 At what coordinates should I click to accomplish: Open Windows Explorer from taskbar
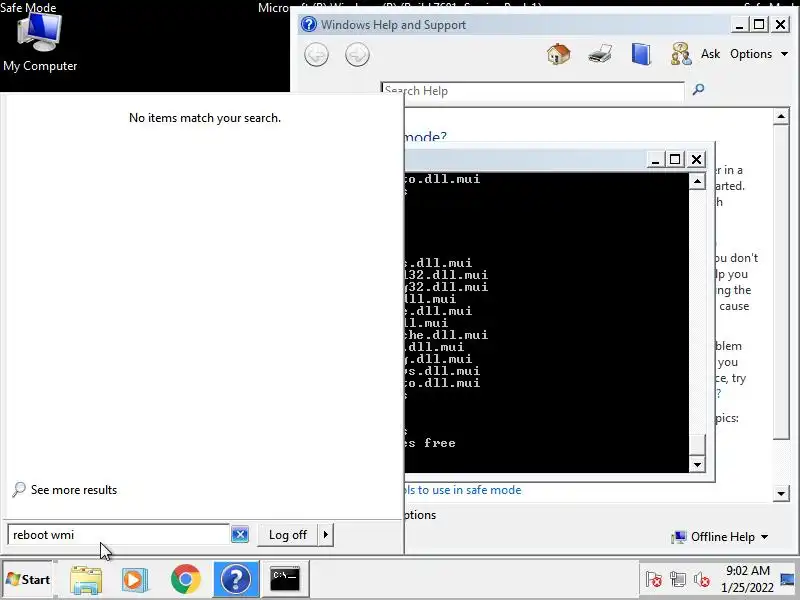point(86,580)
